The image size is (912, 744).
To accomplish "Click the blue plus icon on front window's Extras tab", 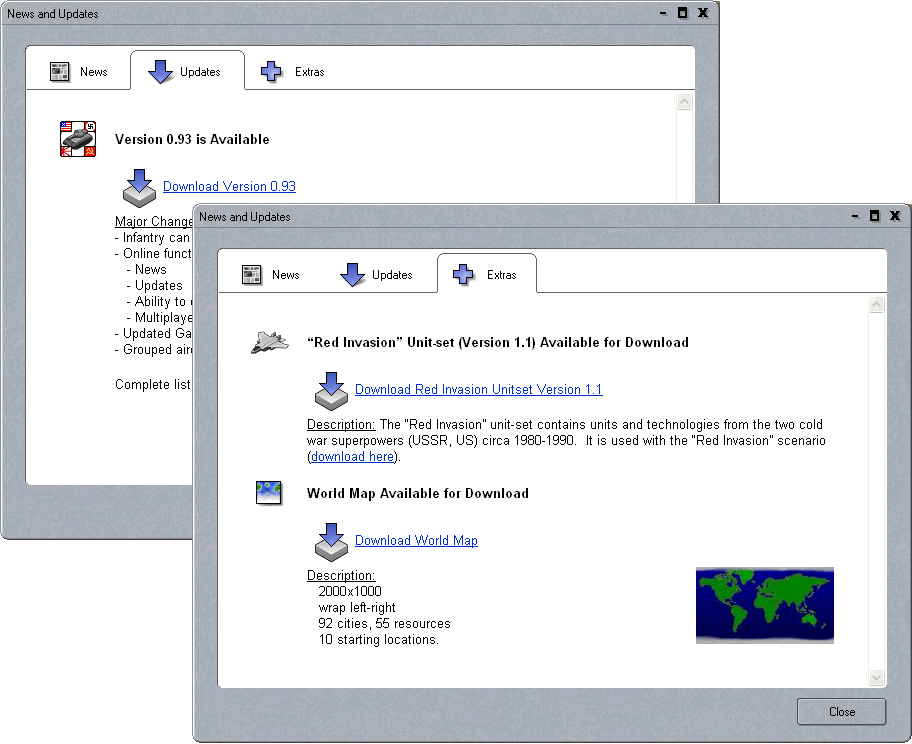I will click(x=462, y=275).
